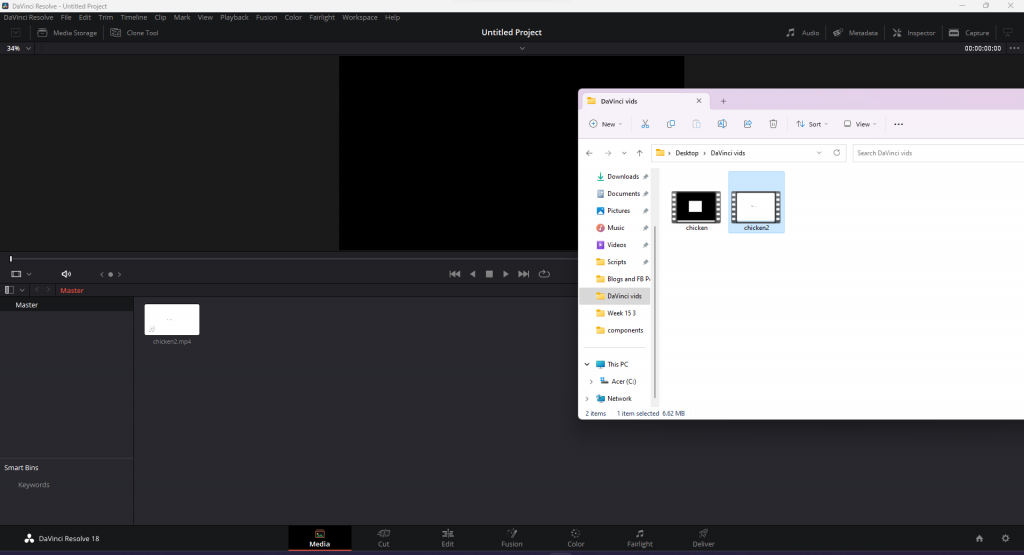The height and width of the screenshot is (555, 1024).
Task: Open the Inspector panel
Action: pos(914,33)
